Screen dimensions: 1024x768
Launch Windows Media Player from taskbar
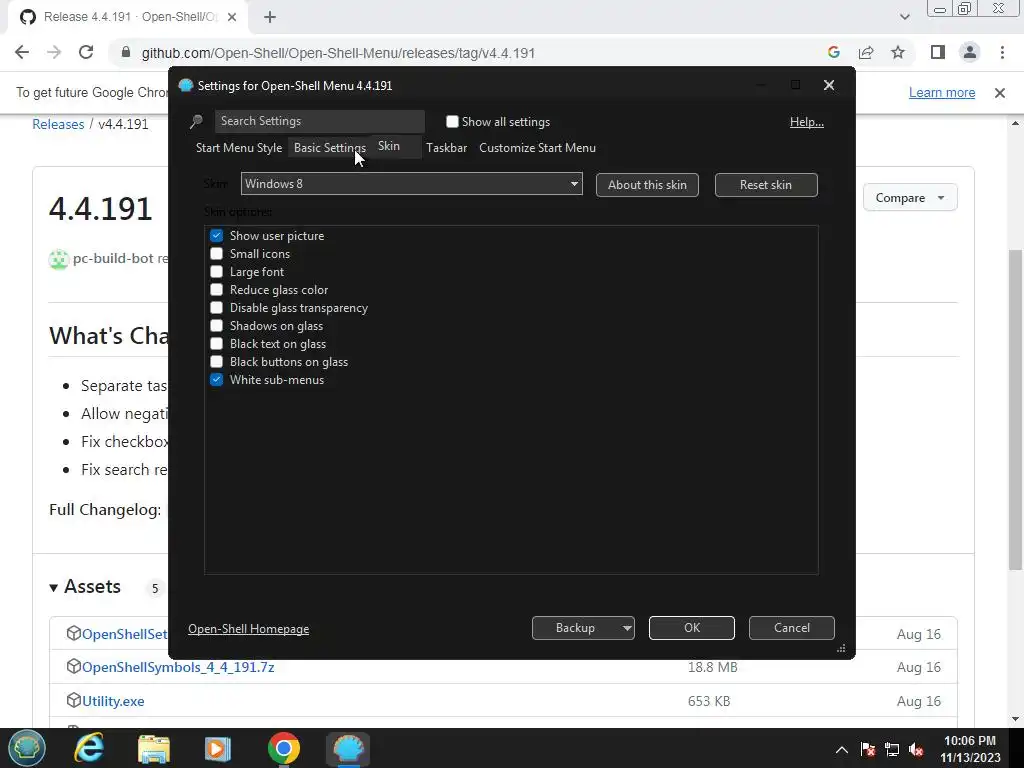pyautogui.click(x=217, y=748)
